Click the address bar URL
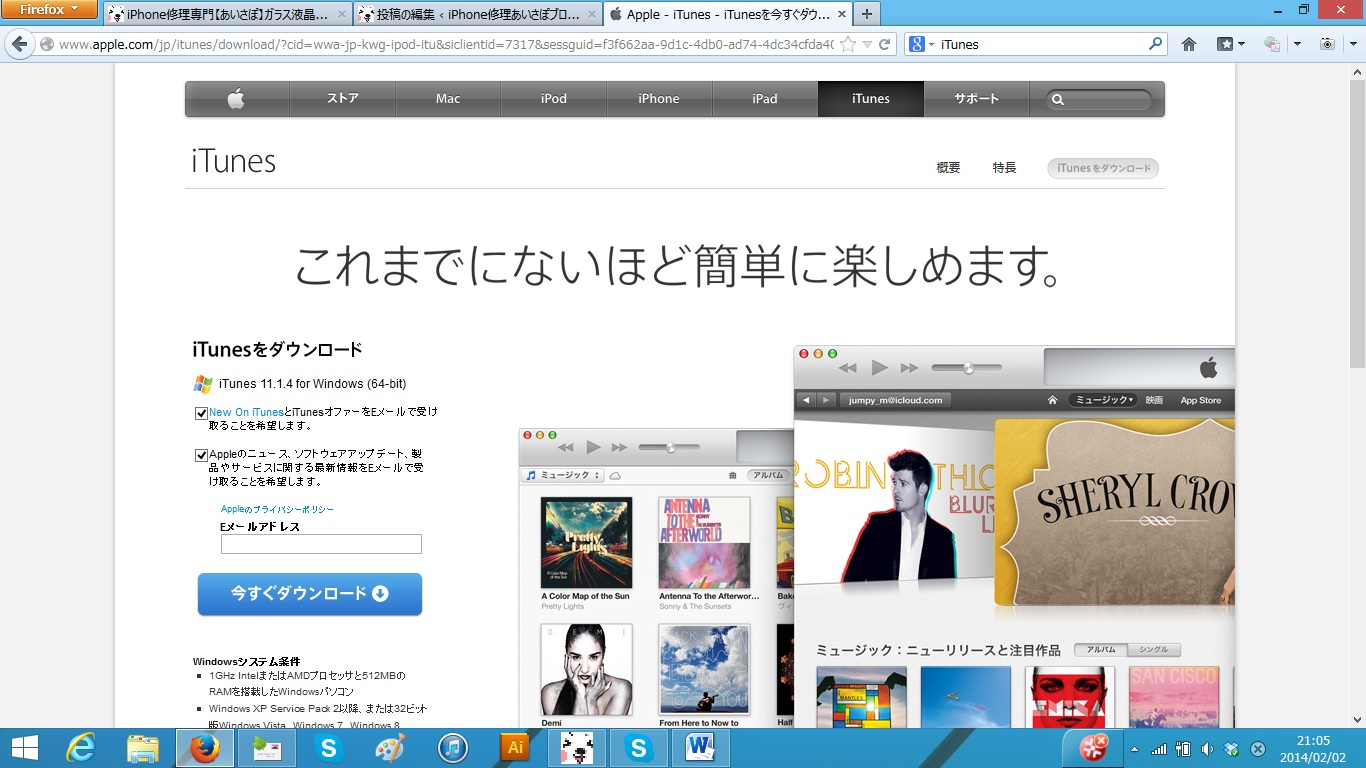 (446, 44)
